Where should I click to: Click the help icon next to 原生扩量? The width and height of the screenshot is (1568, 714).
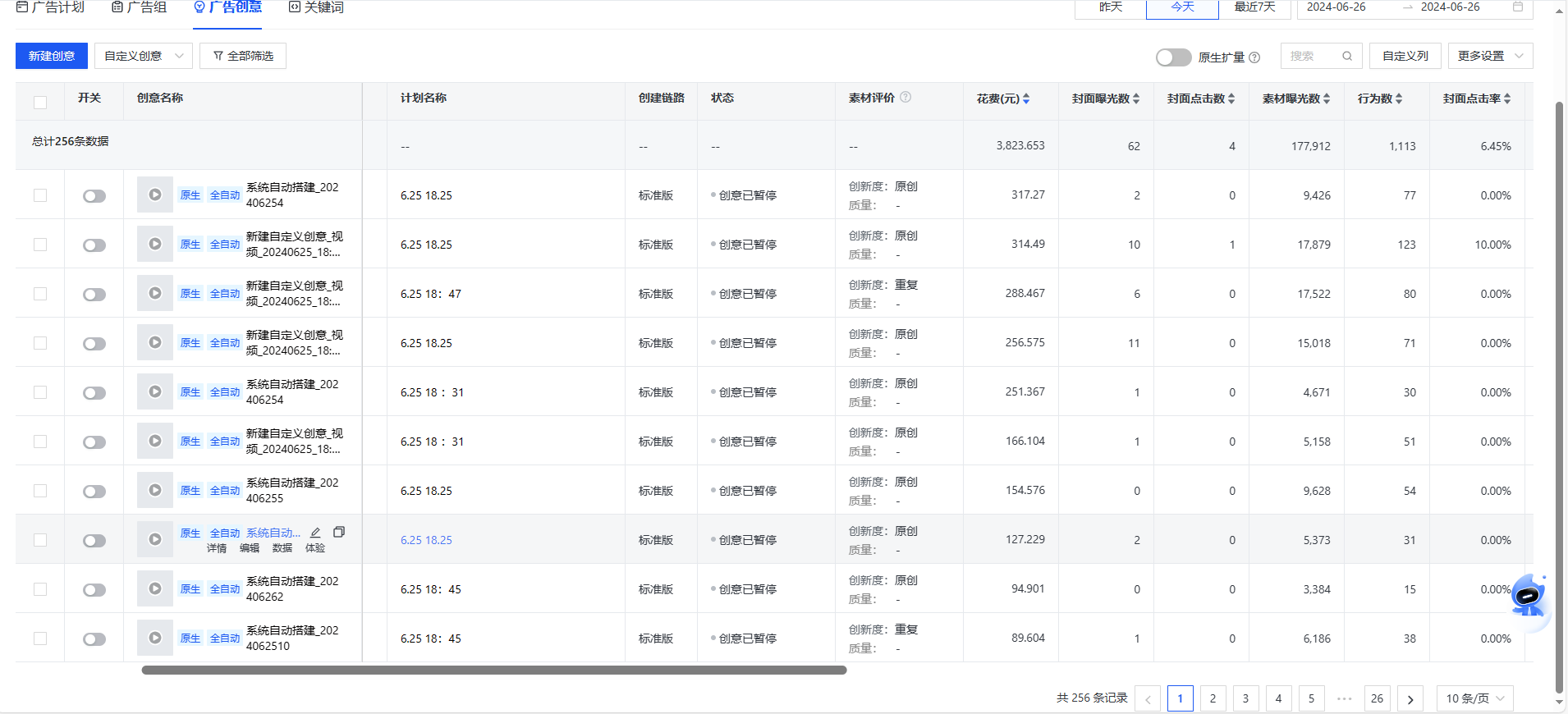coord(1254,57)
